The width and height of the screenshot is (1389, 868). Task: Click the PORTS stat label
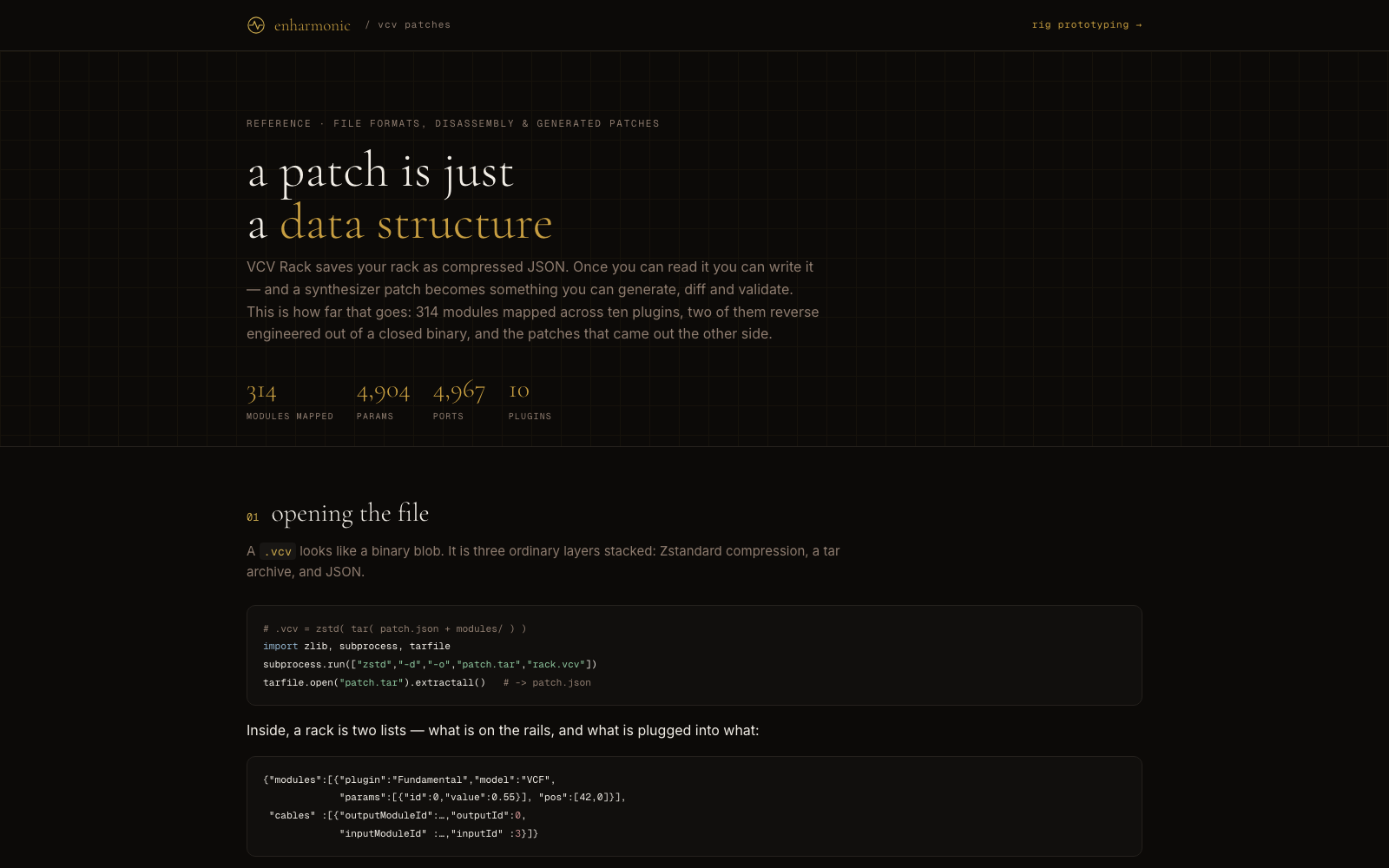click(x=448, y=417)
